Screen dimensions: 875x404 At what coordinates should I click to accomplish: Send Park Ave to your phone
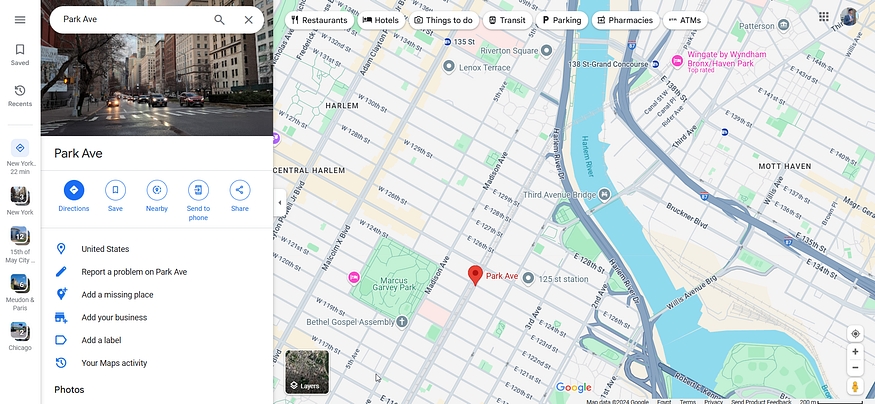pyautogui.click(x=198, y=200)
